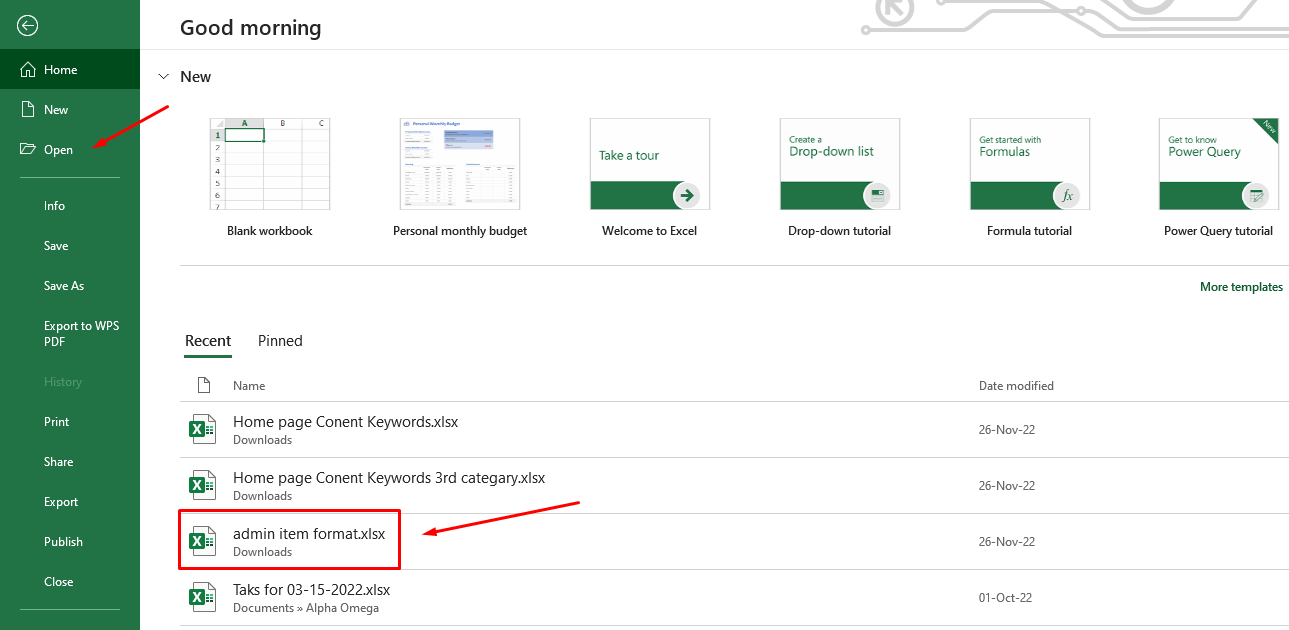Launch the Drop-down list tutorial template
1289x630 pixels.
pos(839,165)
